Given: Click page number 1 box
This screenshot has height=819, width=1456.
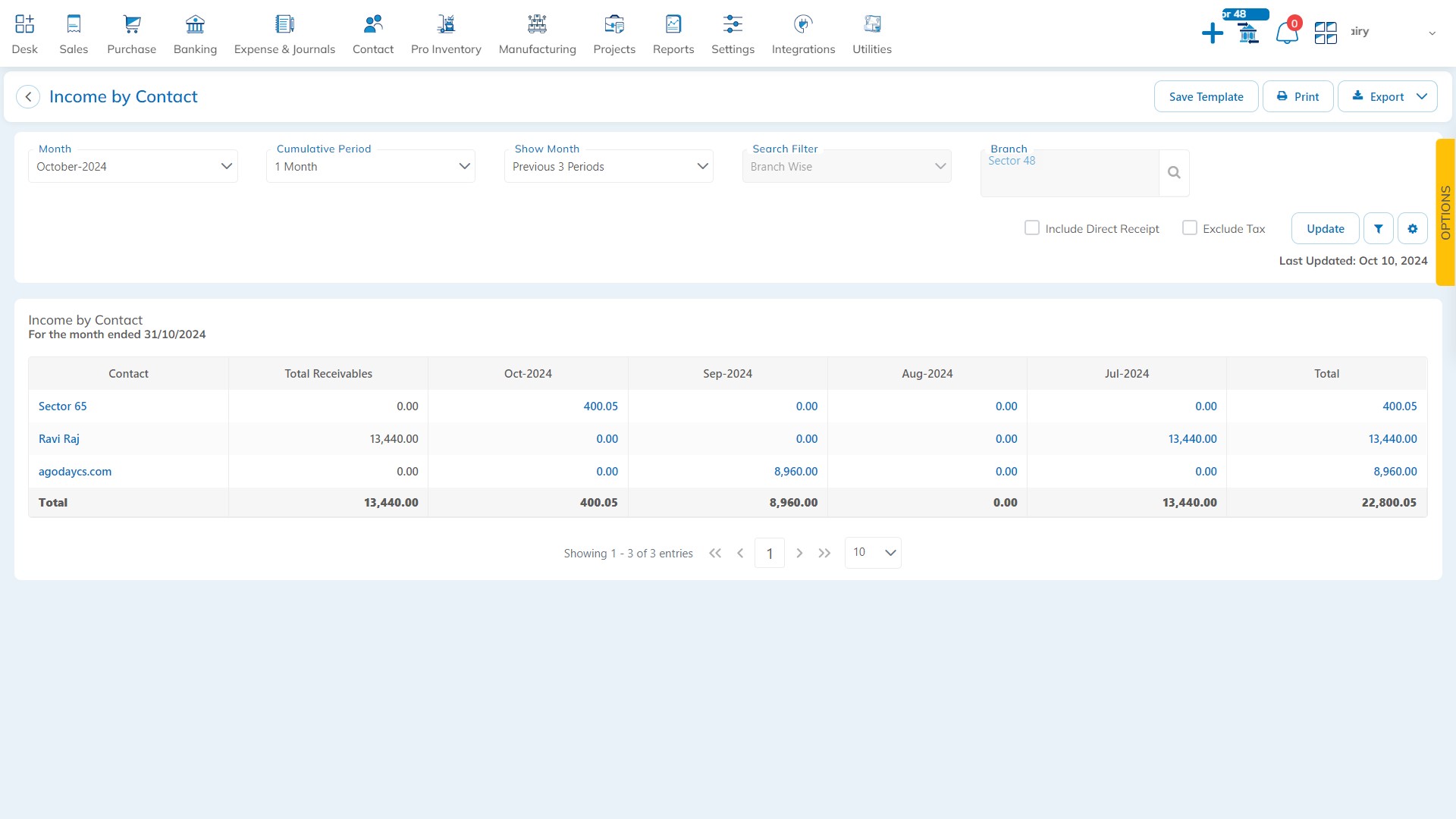Looking at the screenshot, I should pyautogui.click(x=770, y=553).
